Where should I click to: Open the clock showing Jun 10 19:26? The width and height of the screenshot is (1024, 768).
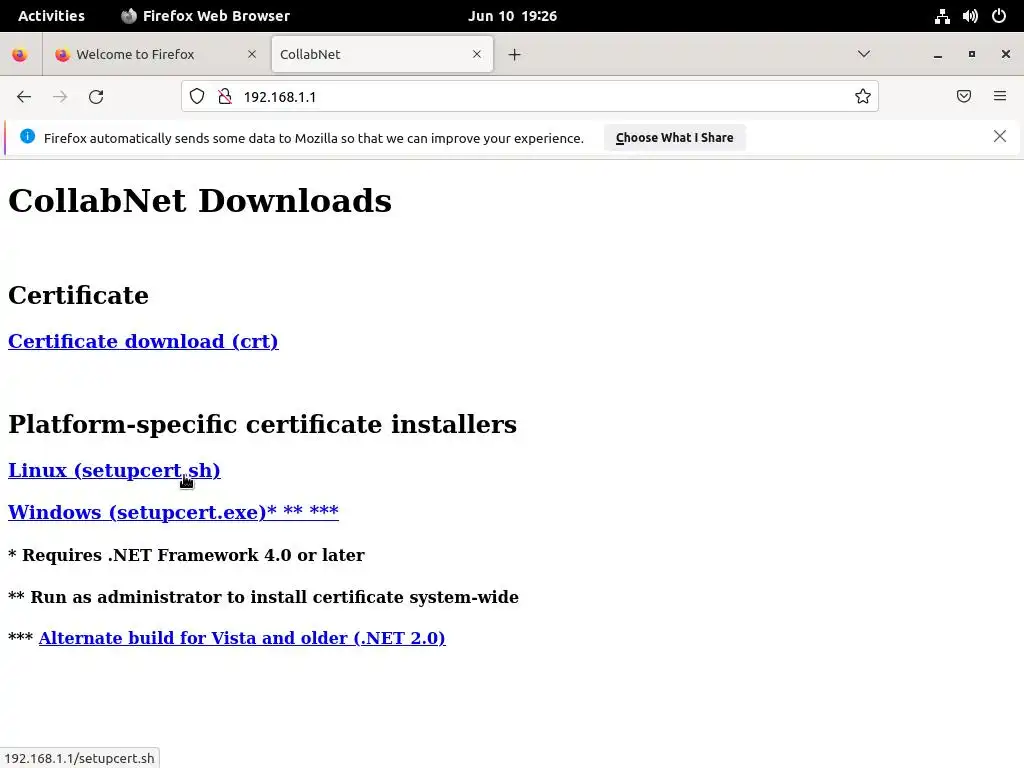513,16
